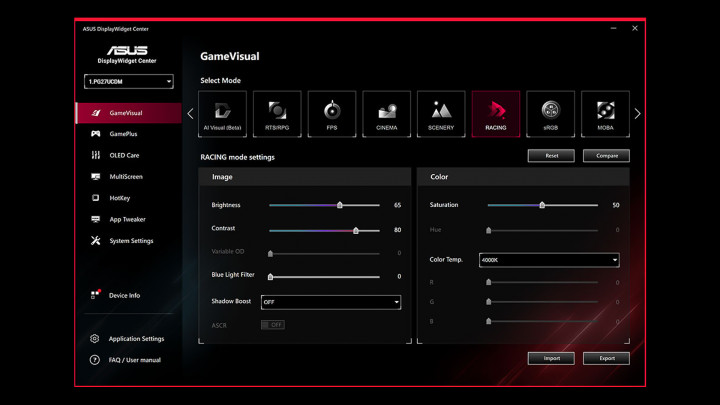Switch to App Tweaker section

[129, 219]
